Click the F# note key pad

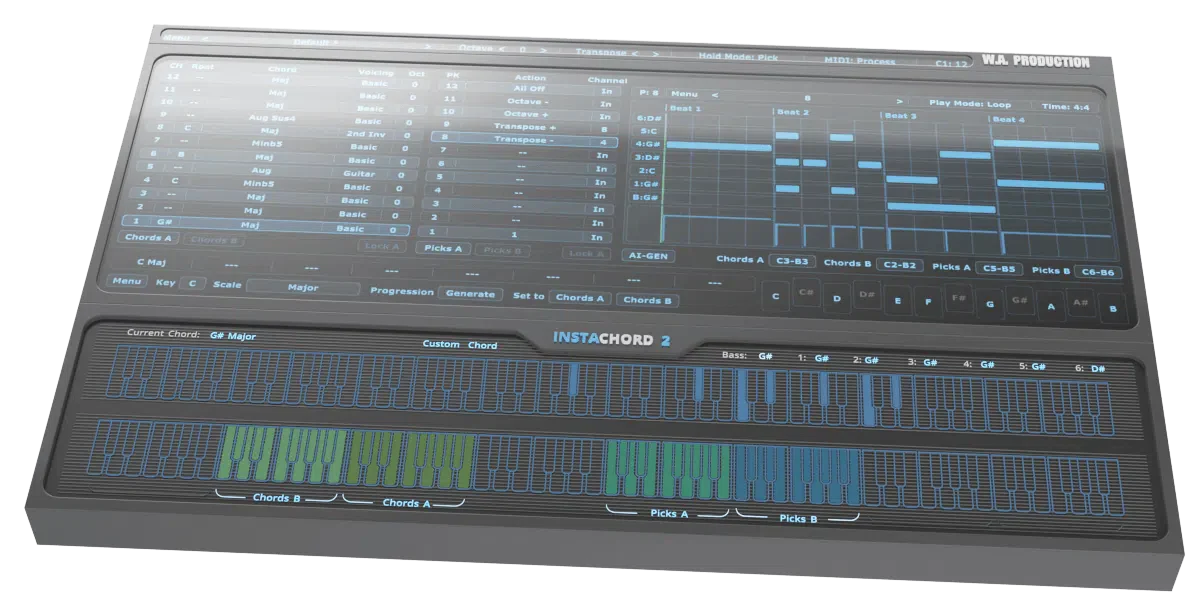coord(959,297)
